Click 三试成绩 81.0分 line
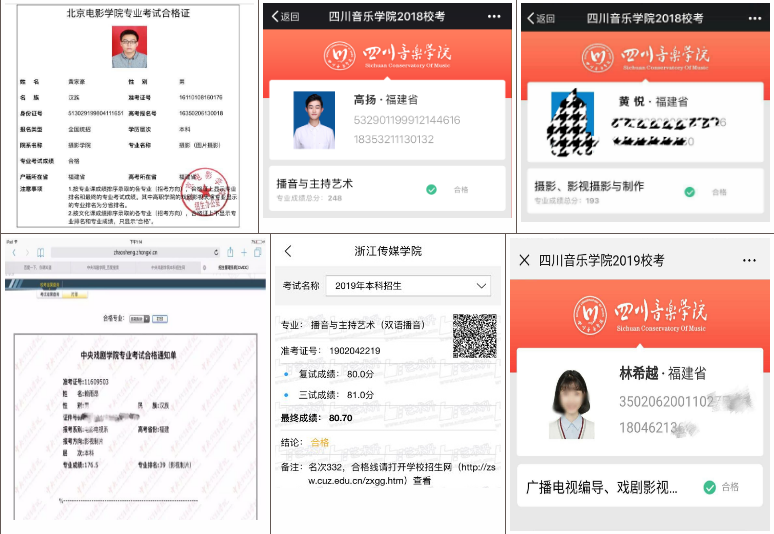Screen dimensions: 774x534 (x=336, y=395)
